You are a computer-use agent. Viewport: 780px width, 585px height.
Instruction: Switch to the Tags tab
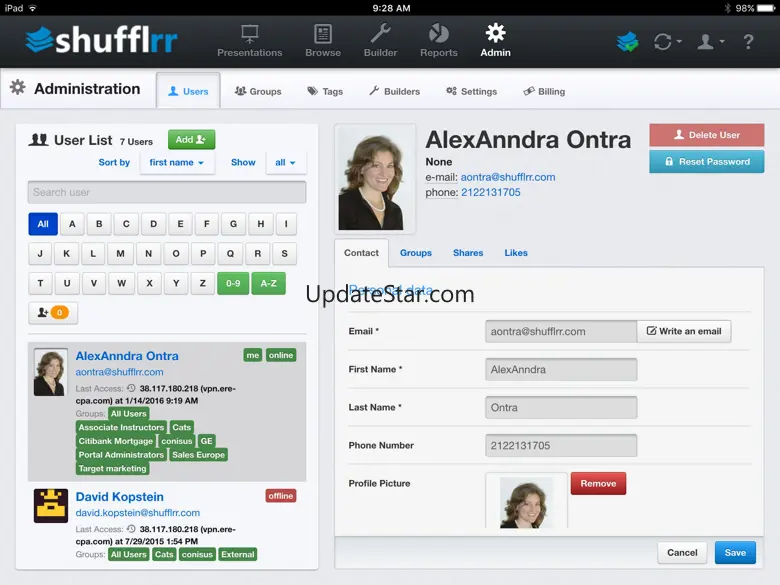coord(325,92)
